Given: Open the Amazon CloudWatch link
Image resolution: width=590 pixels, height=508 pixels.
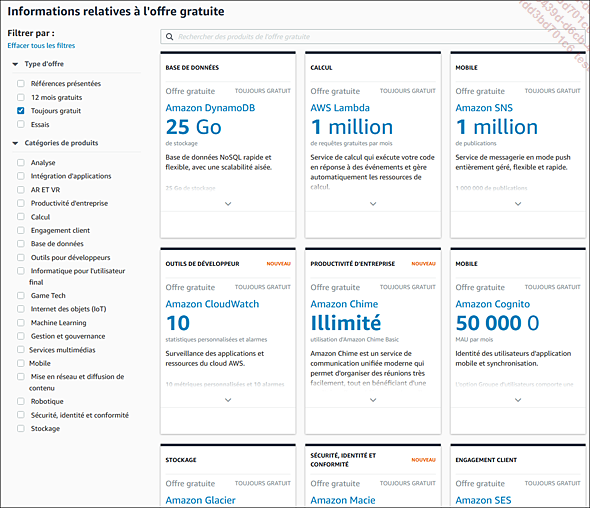Looking at the screenshot, I should 212,304.
